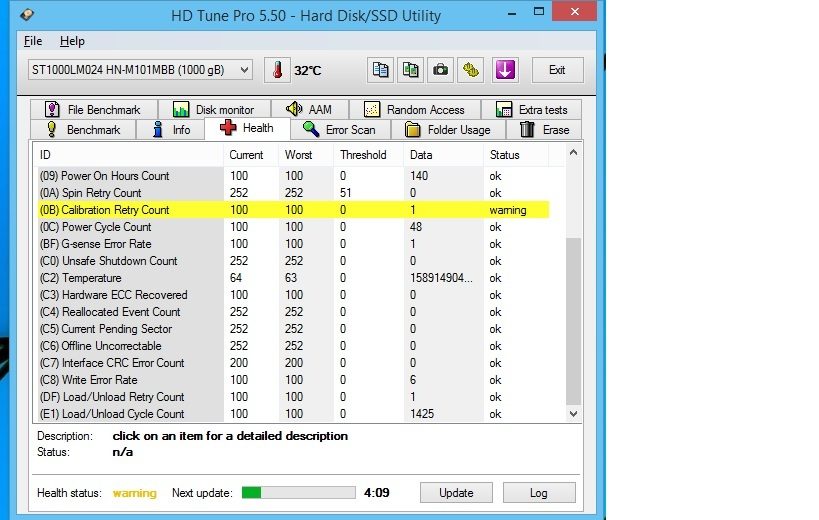Image resolution: width=819 pixels, height=520 pixels.
Task: Click the scroll up arrow of the health list
Action: [574, 152]
